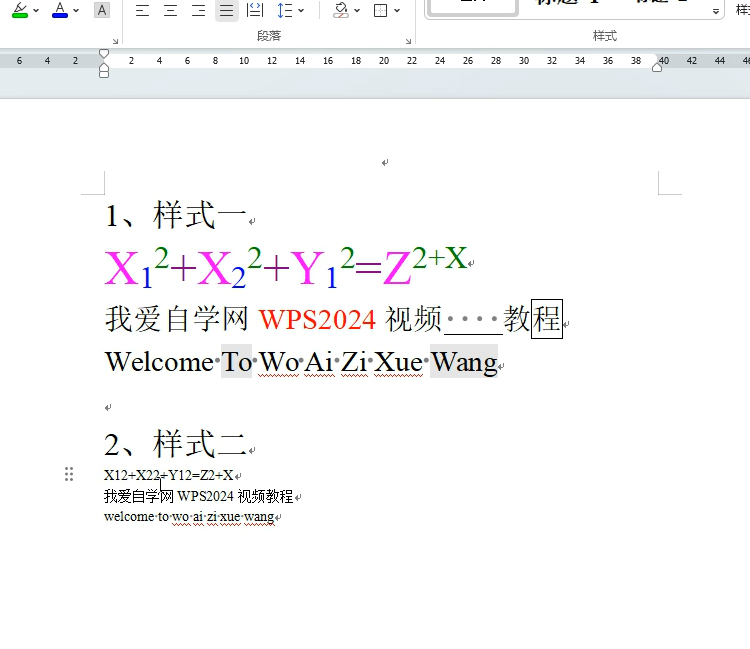
Task: Click the plain line 'X12+X22+Y12=Z2+X'
Action: pyautogui.click(x=168, y=475)
